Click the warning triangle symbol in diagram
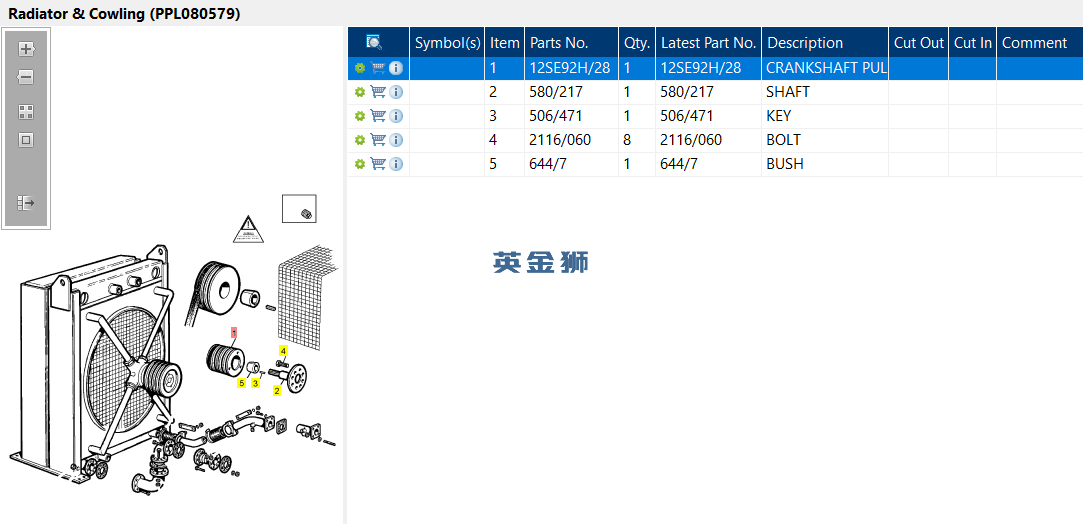Screen dimensions: 1083x524 [x=248, y=230]
